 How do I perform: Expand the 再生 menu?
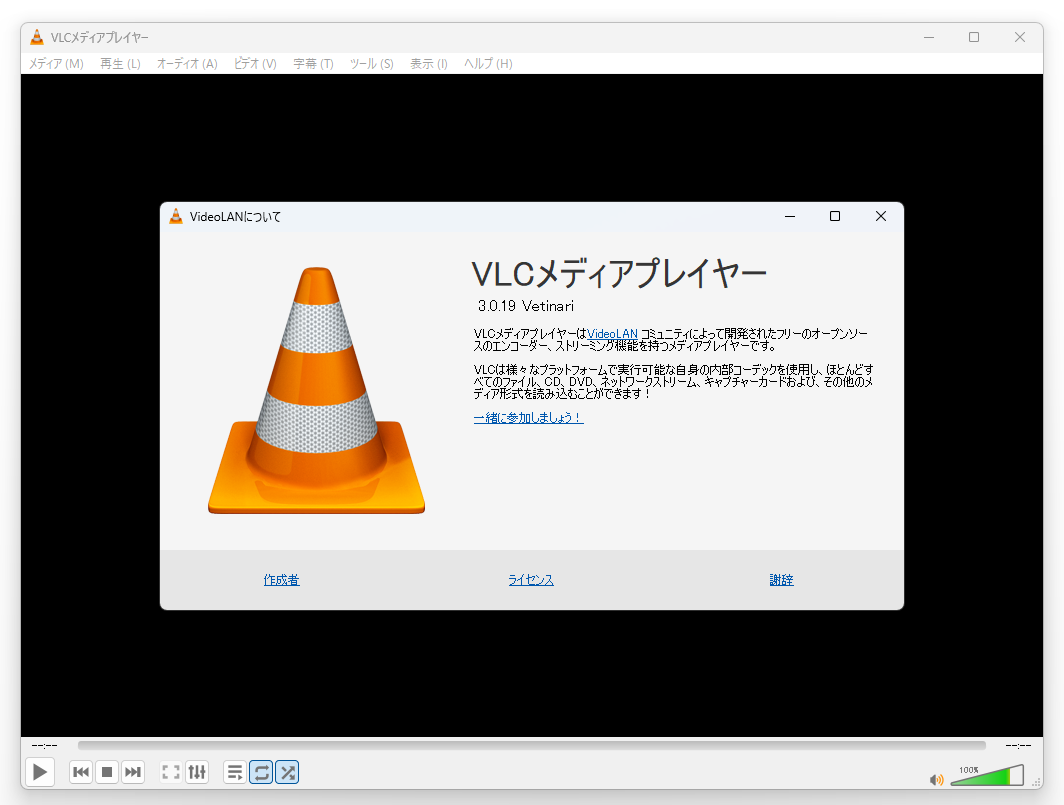tap(119, 63)
